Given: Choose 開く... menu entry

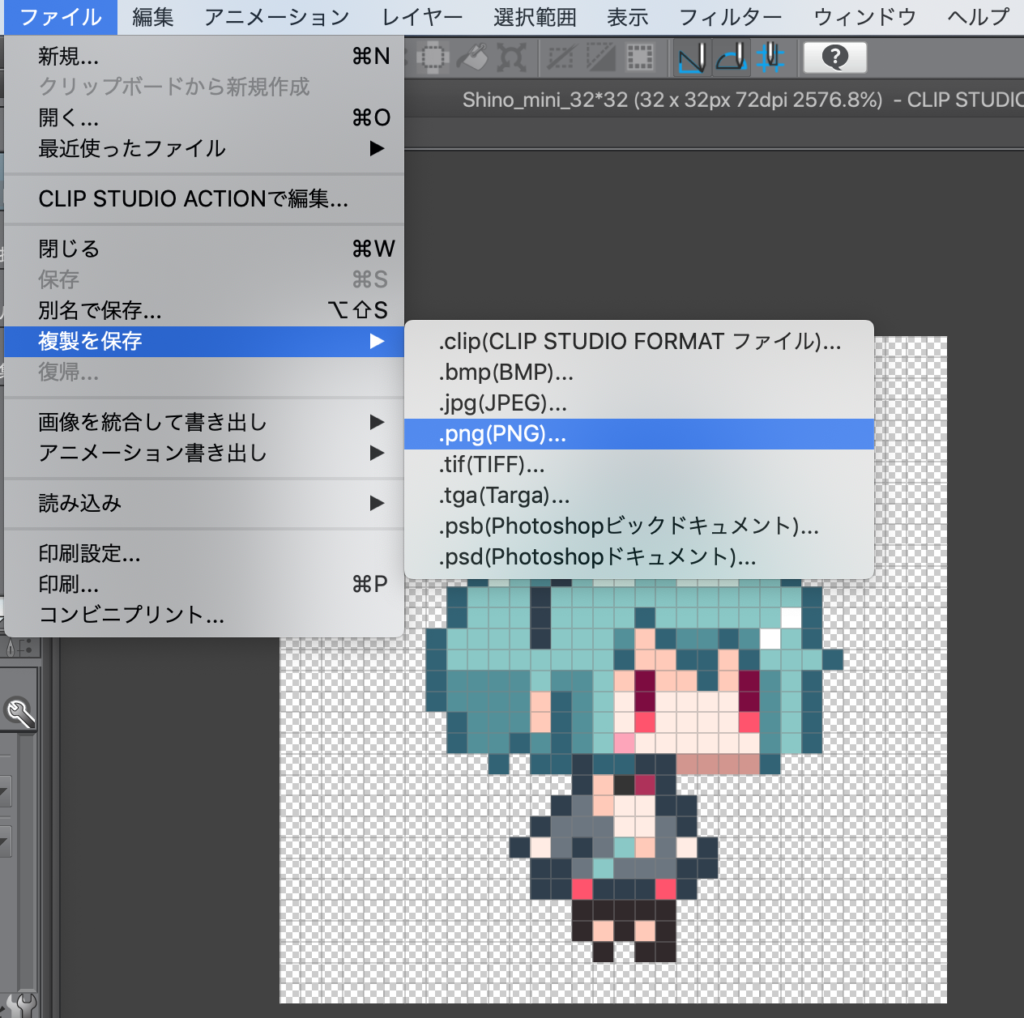Looking at the screenshot, I should pos(204,118).
